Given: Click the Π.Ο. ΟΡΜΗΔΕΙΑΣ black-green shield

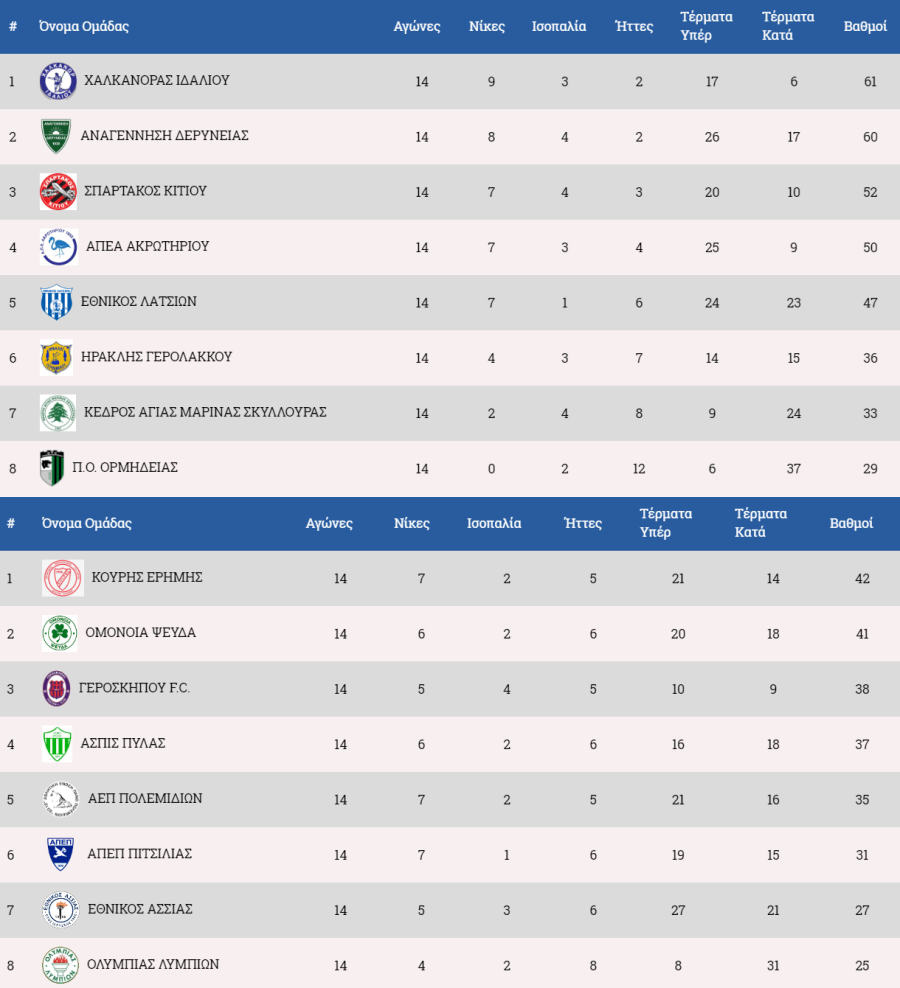Looking at the screenshot, I should pyautogui.click(x=52, y=468).
